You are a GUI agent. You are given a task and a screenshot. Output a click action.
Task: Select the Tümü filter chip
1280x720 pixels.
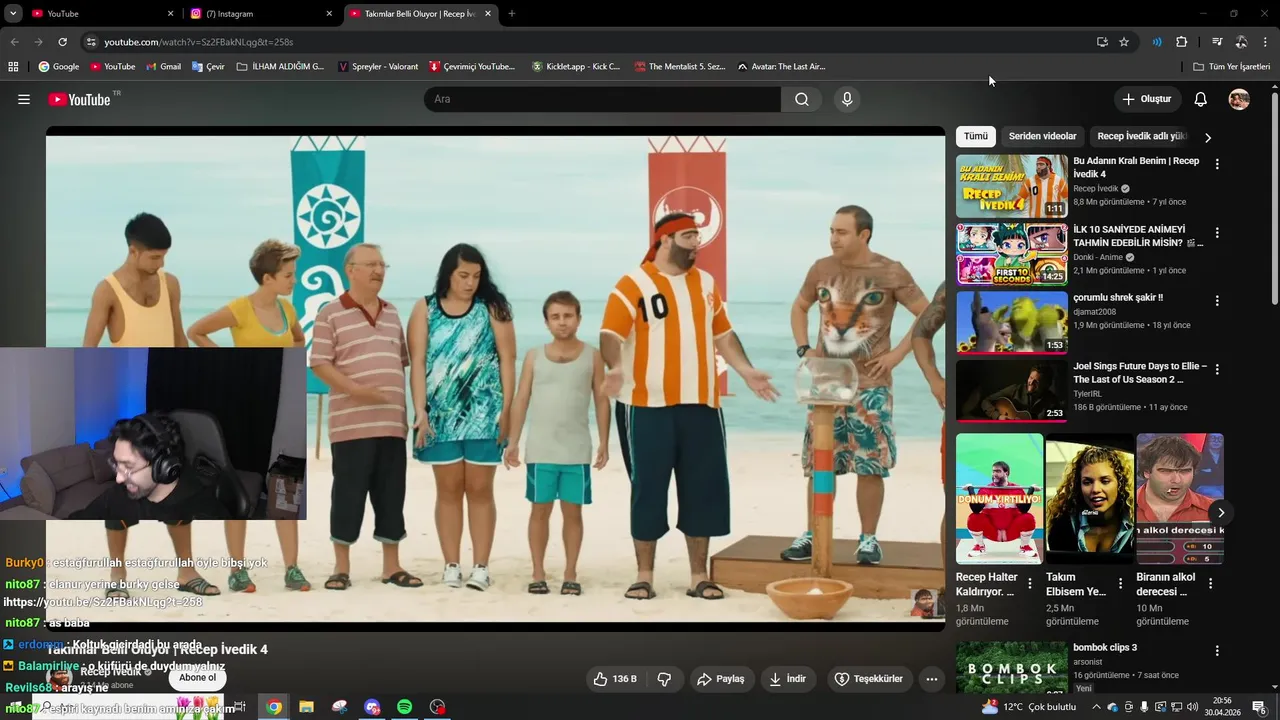(975, 136)
